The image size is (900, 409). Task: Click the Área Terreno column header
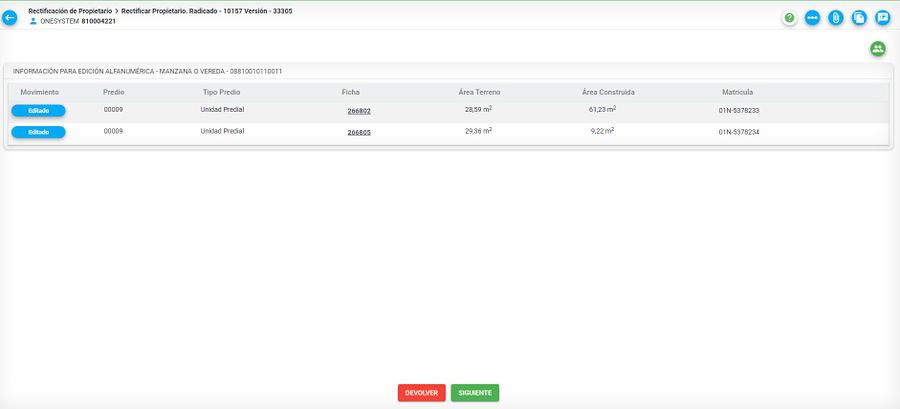coord(480,92)
